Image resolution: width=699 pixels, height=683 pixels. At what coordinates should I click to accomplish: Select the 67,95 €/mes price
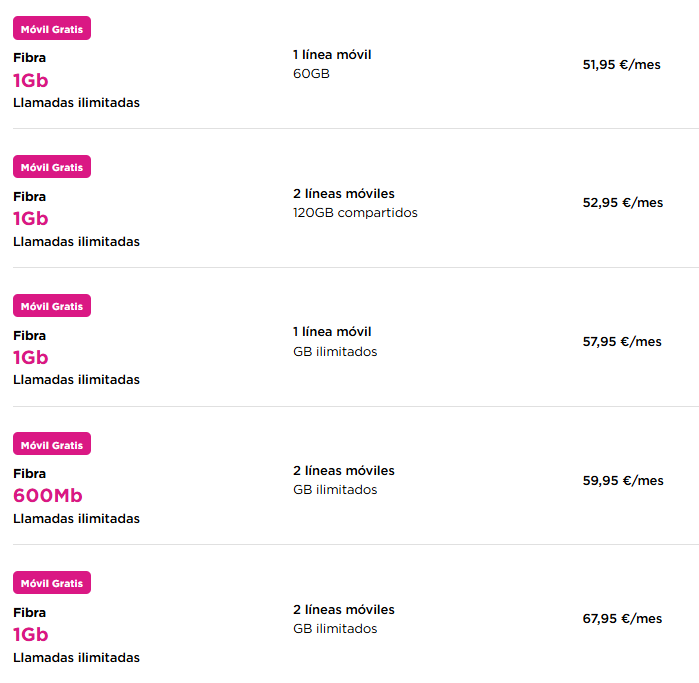622,619
